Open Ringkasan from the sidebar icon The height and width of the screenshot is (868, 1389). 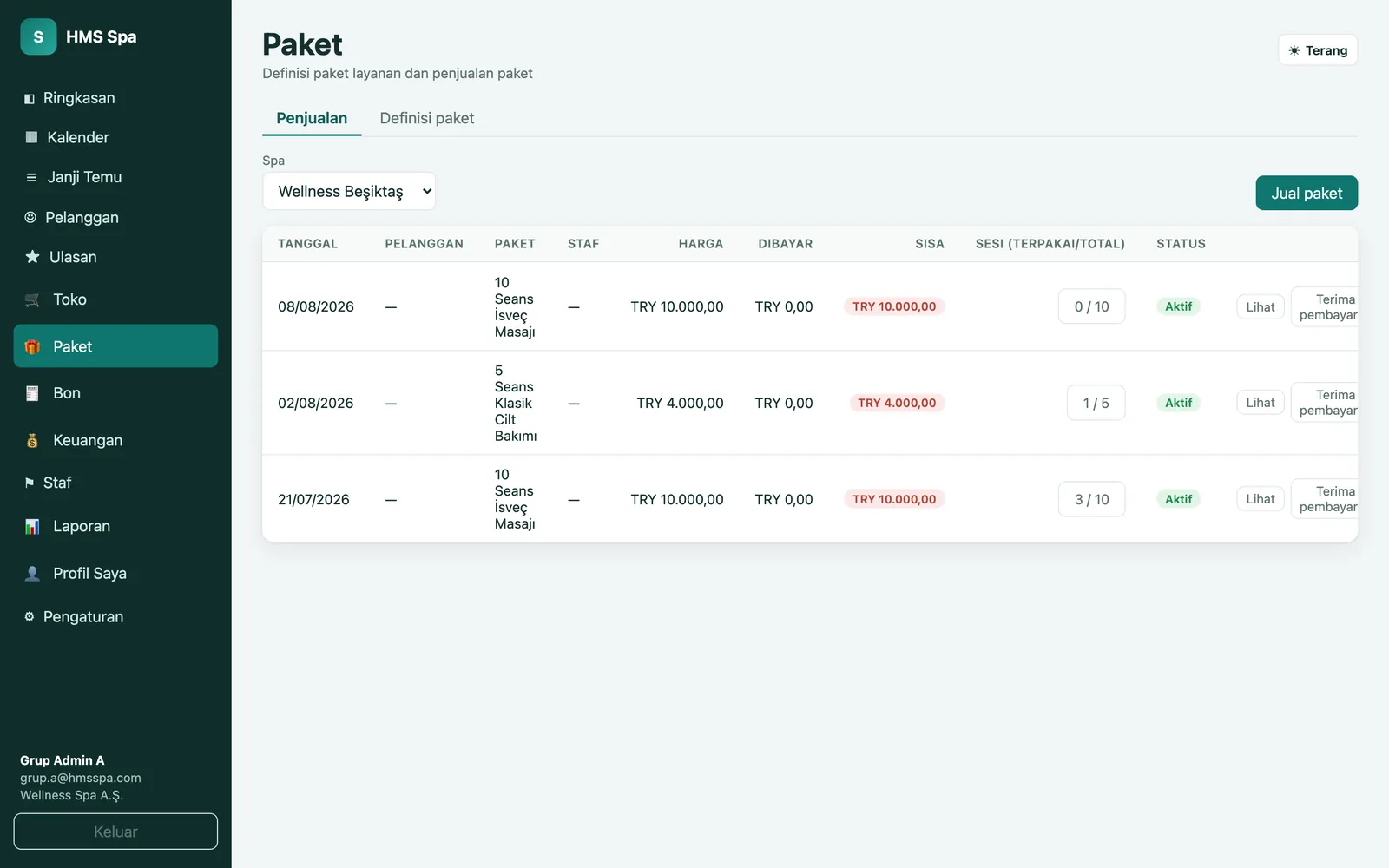(x=29, y=99)
